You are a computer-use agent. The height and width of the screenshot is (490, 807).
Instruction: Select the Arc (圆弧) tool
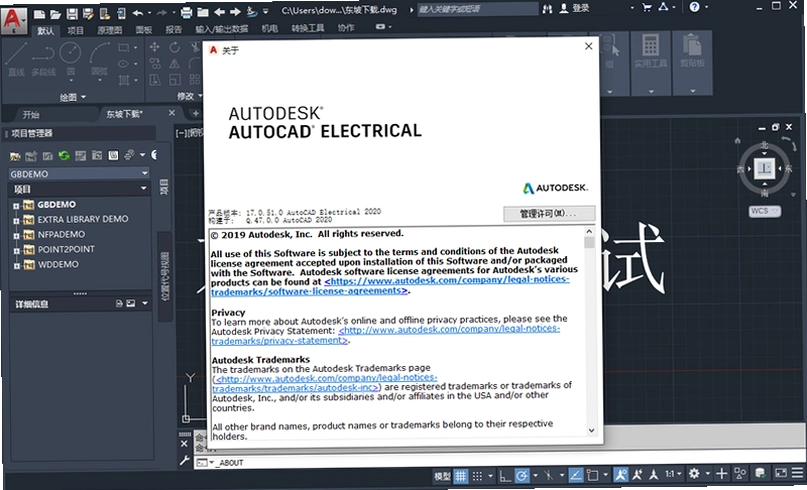coord(100,61)
